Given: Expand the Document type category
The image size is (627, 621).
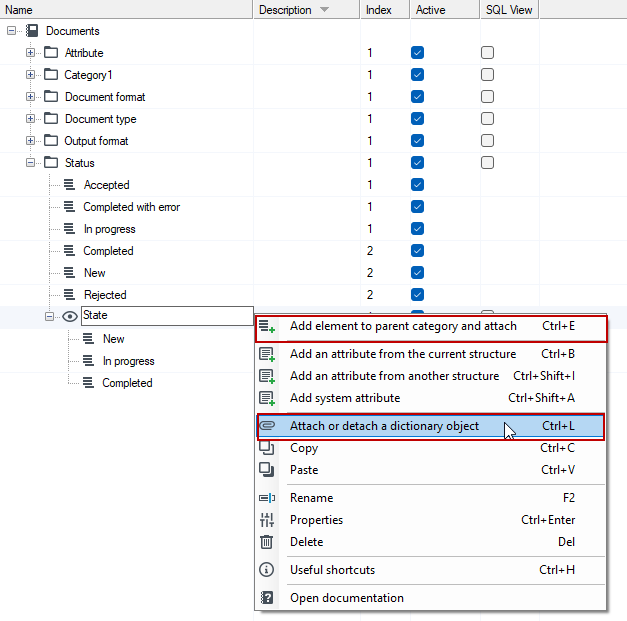Looking at the screenshot, I should coord(30,118).
